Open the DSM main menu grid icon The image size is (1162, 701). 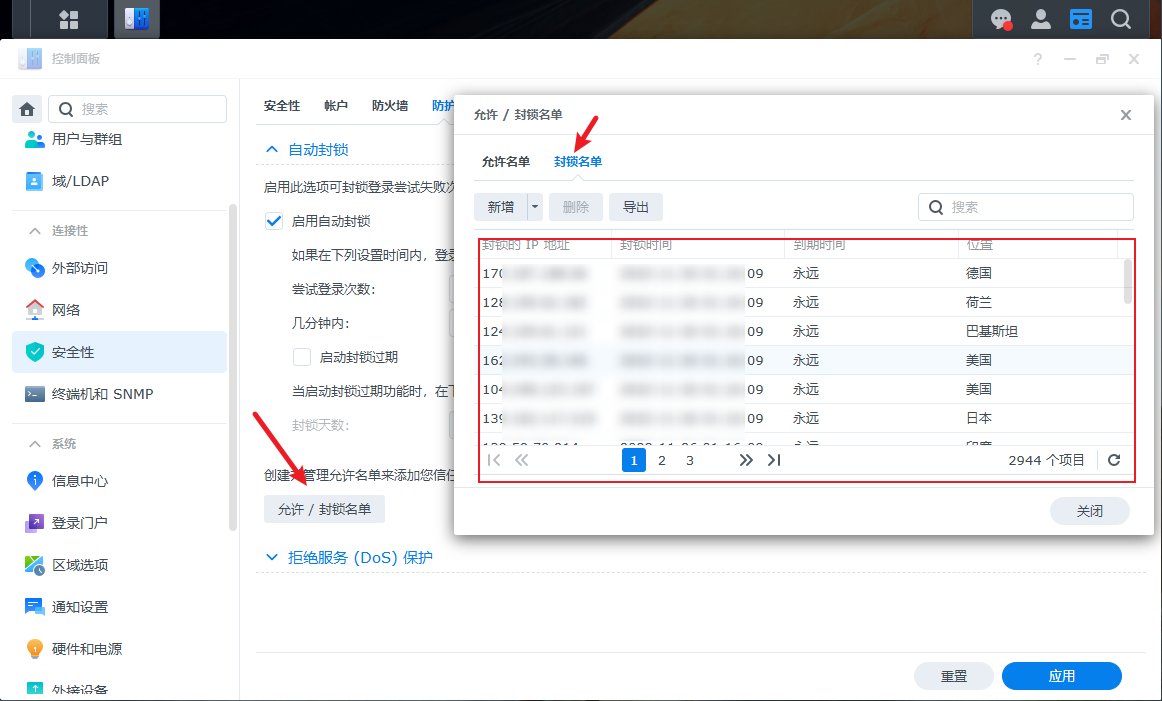coord(69,19)
